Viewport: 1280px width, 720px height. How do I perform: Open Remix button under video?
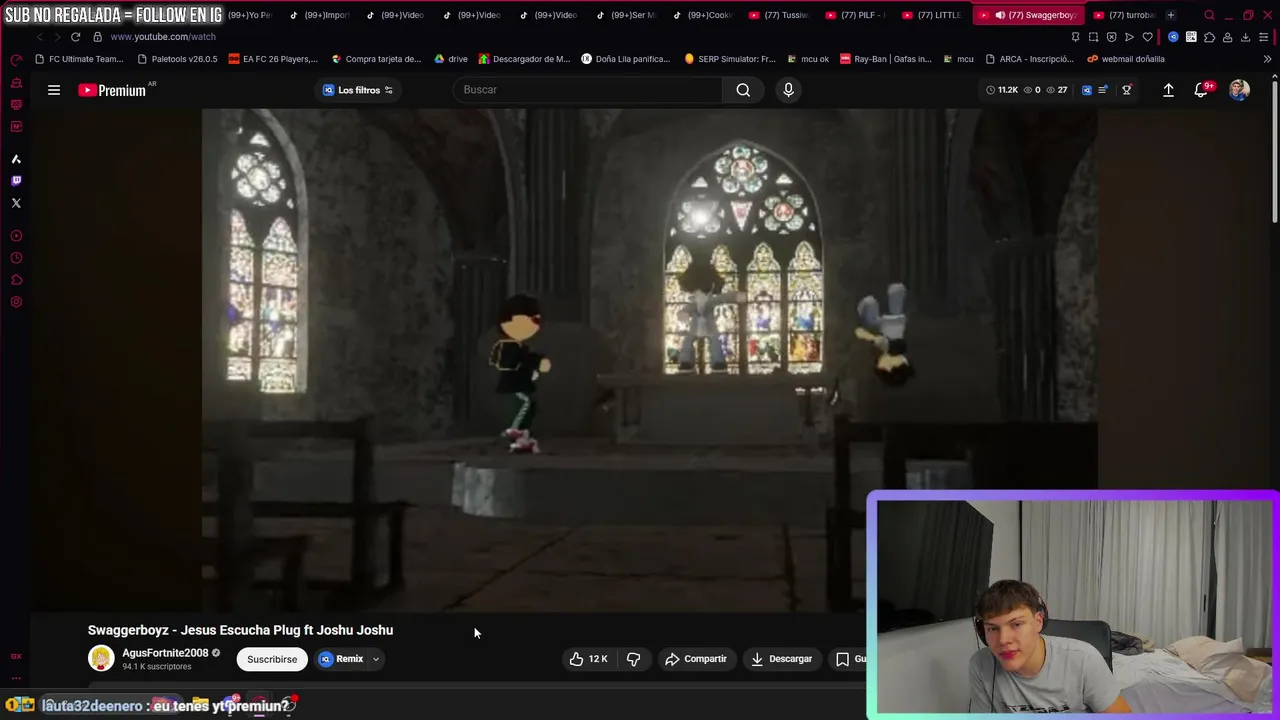click(341, 659)
